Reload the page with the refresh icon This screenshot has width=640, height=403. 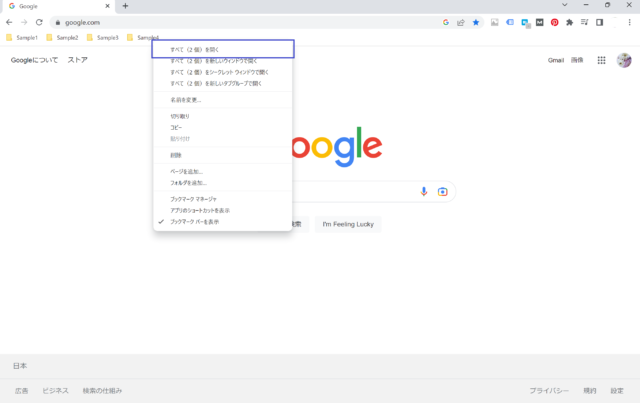click(x=39, y=22)
